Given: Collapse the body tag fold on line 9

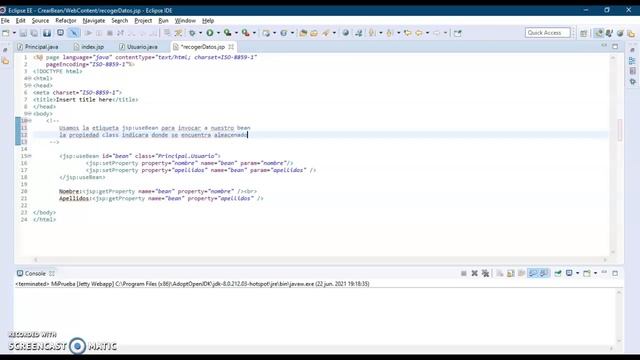Looking at the screenshot, I should (29, 114).
